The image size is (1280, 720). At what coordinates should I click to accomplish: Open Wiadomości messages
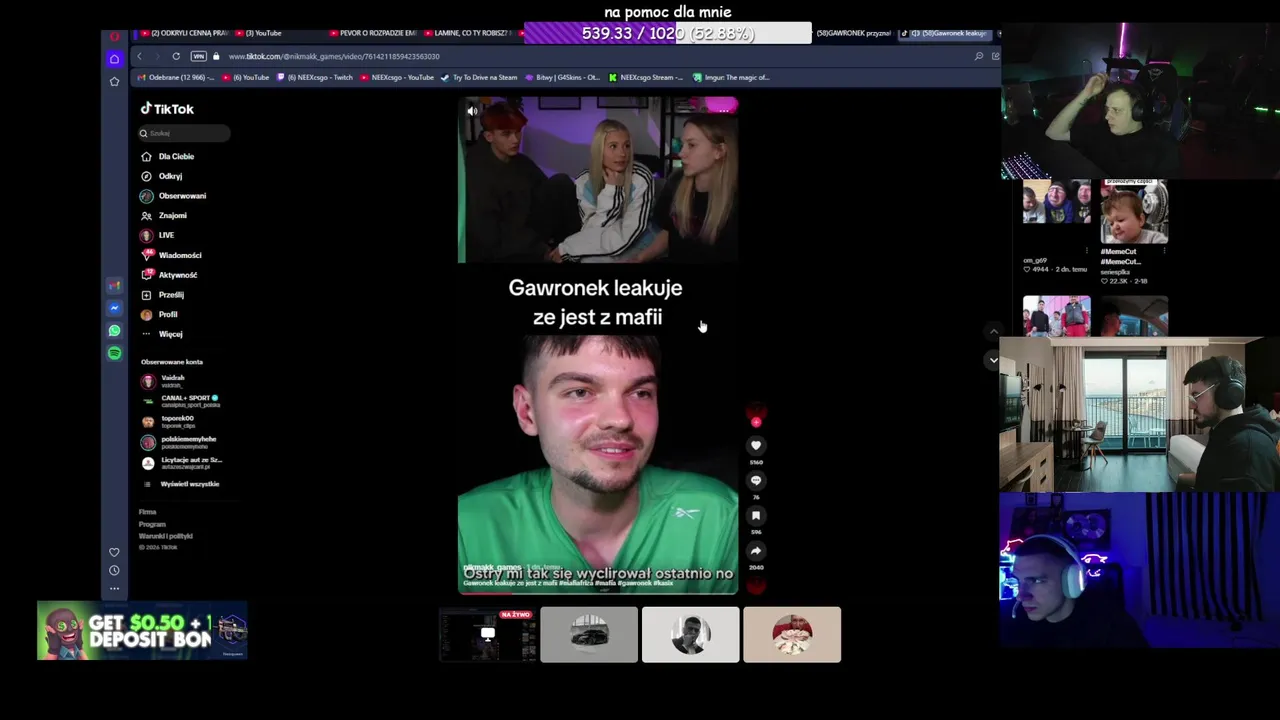[x=171, y=255]
